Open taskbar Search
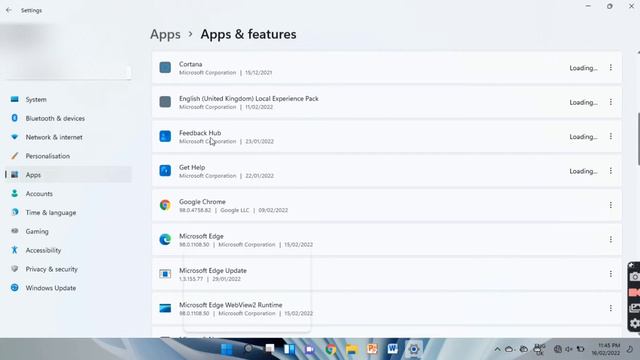This screenshot has height=360, width=640. point(248,349)
